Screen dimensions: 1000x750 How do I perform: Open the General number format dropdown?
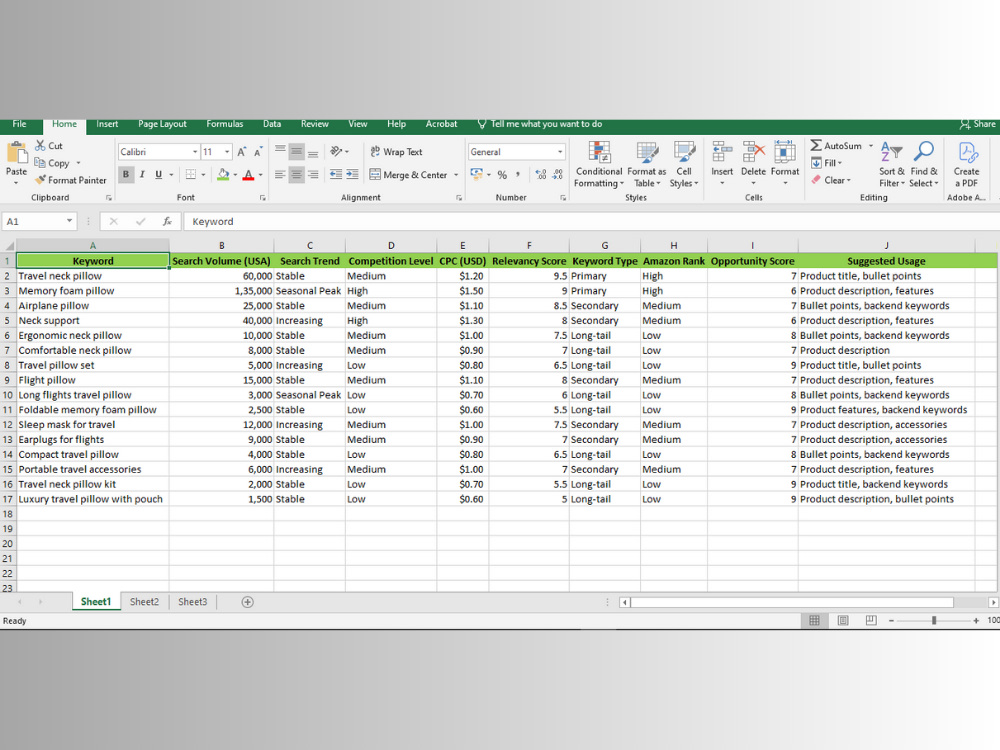tap(560, 152)
